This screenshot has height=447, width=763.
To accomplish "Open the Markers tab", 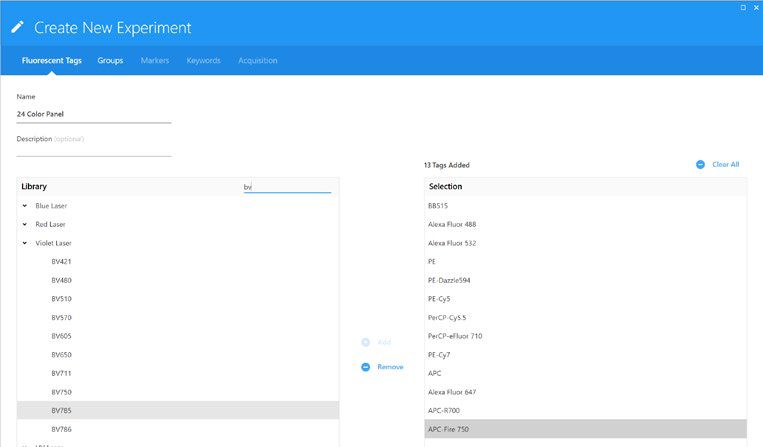I will [x=154, y=61].
